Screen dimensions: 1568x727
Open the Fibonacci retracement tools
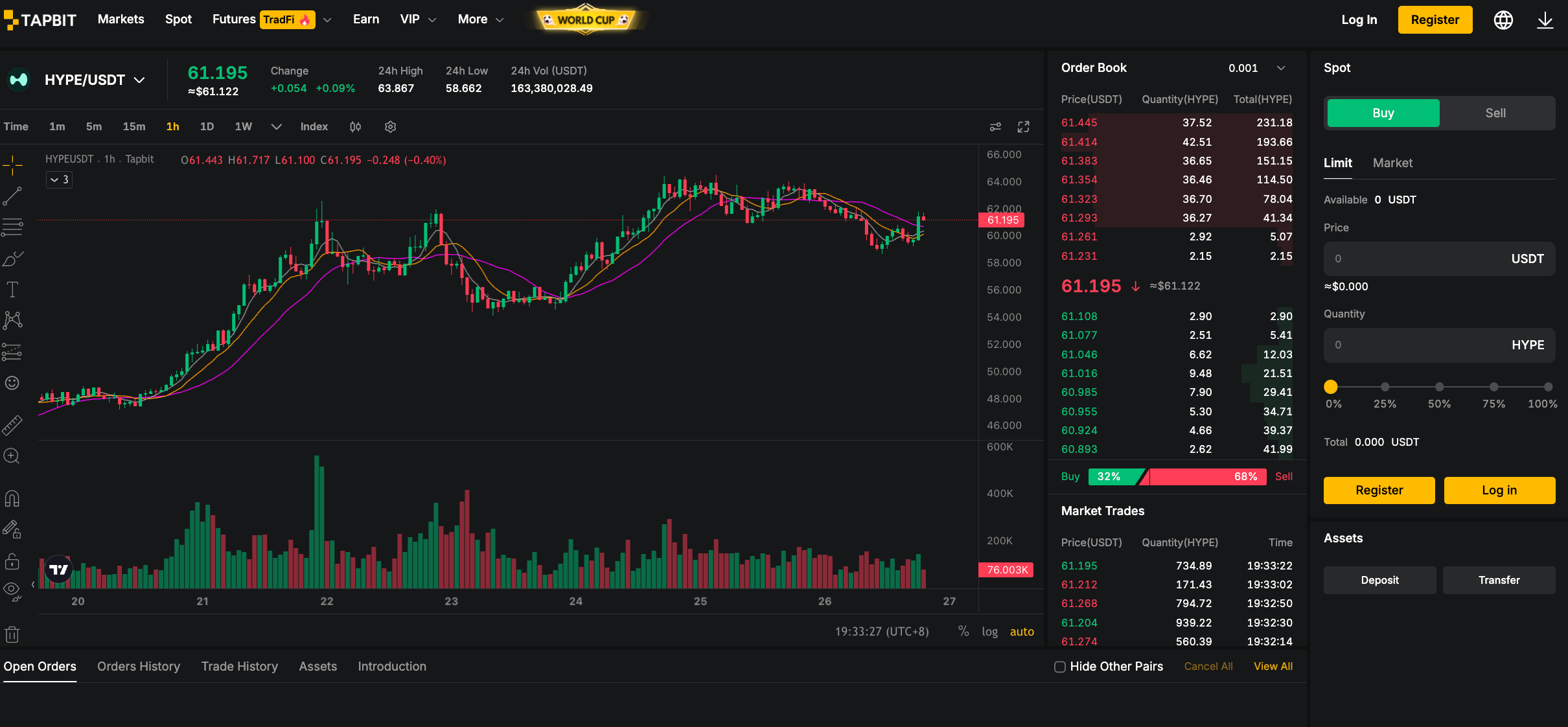12,227
